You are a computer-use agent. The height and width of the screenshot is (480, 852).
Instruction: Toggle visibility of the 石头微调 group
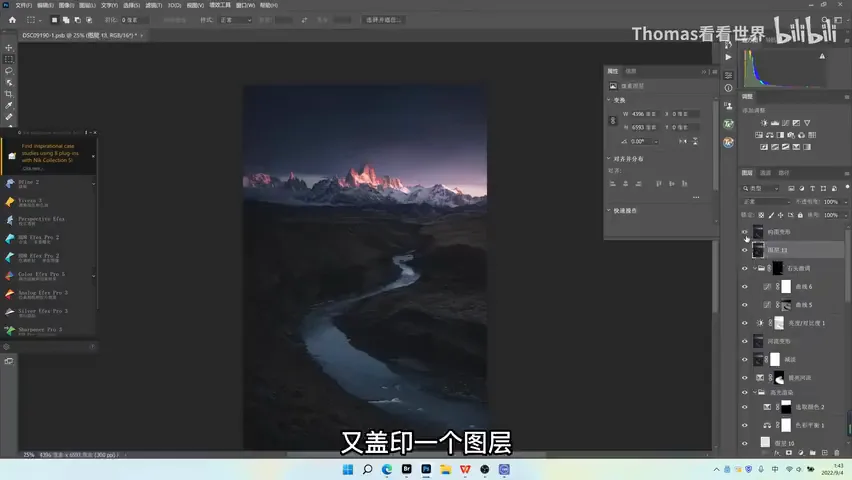[x=744, y=269]
